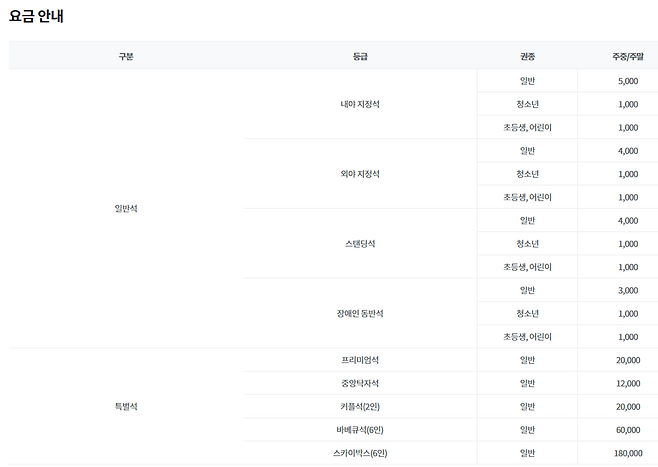Click the 장애인 동반석 grade cell
Image resolution: width=658 pixels, height=467 pixels.
[x=360, y=314]
